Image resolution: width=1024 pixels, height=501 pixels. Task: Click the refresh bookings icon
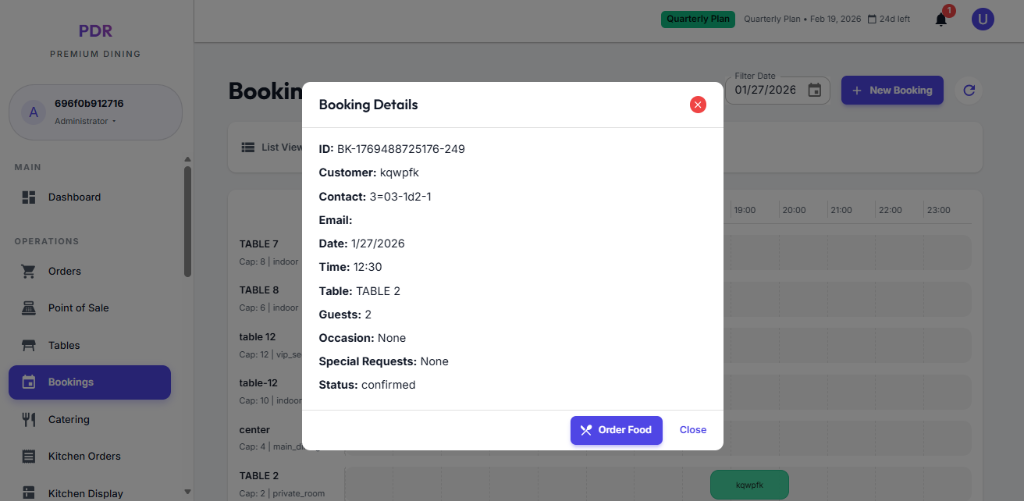pos(968,90)
